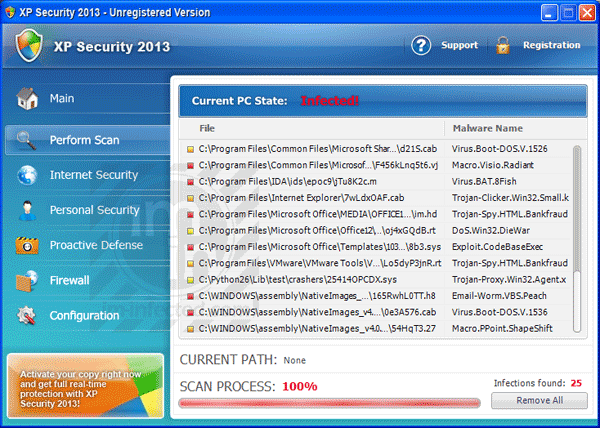Click the results list vertical scrollbar

click(577, 239)
